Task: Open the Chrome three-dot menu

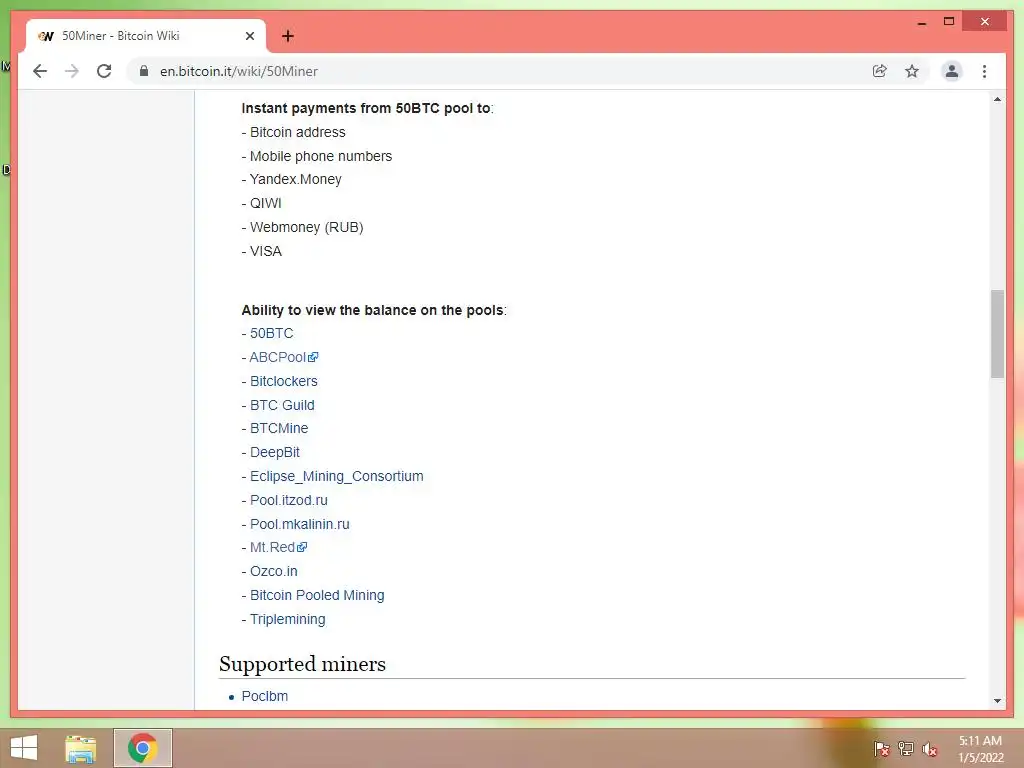Action: pos(984,71)
